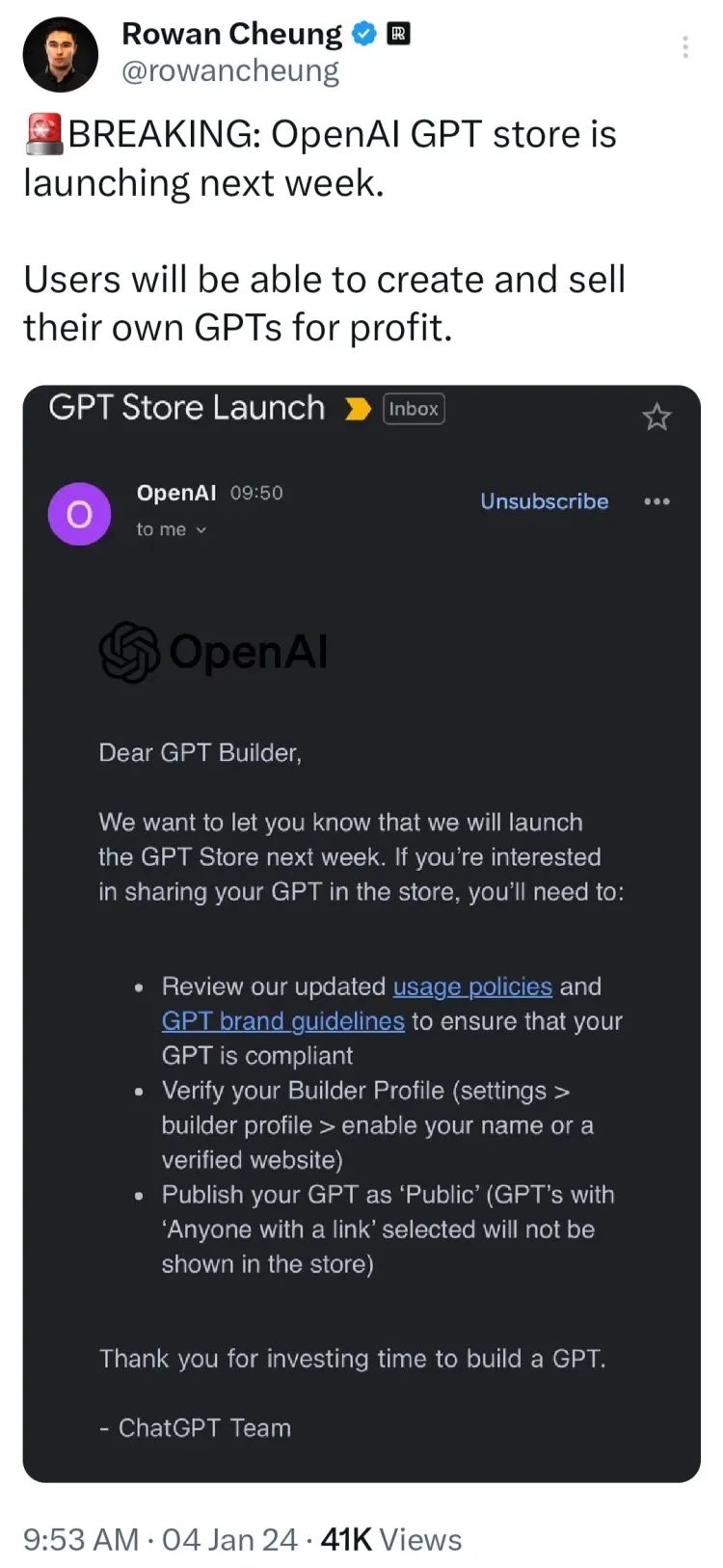
Task: Click the Inbox label tag
Action: click(x=414, y=409)
